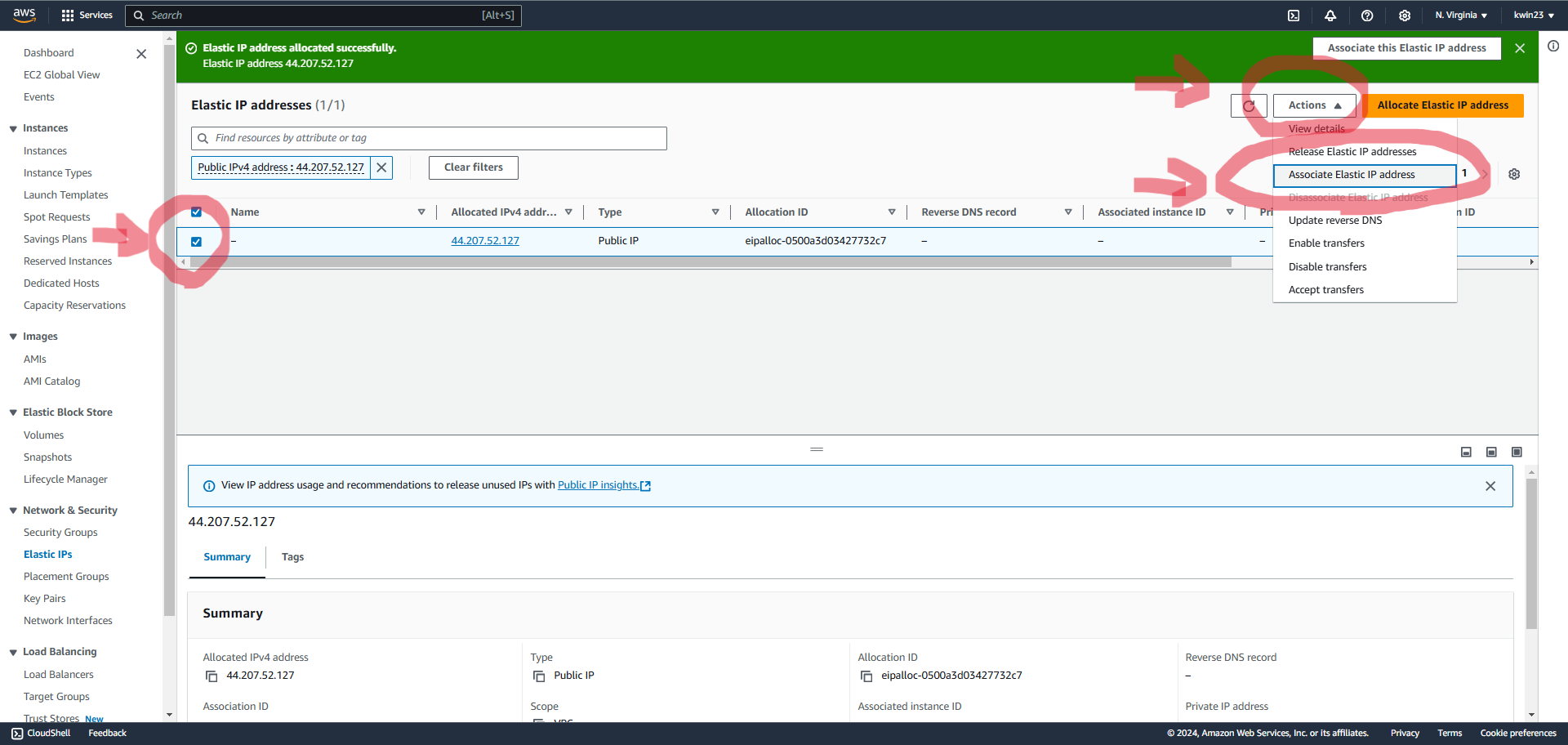Remove the Public IPv4 address filter
The image size is (1568, 745).
(x=381, y=167)
